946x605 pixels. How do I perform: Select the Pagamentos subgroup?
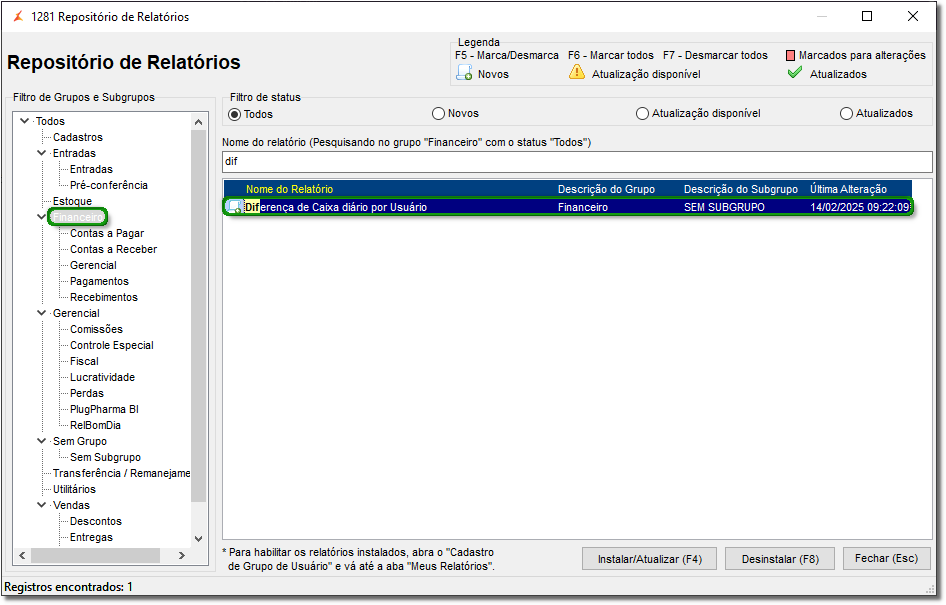pyautogui.click(x=99, y=281)
